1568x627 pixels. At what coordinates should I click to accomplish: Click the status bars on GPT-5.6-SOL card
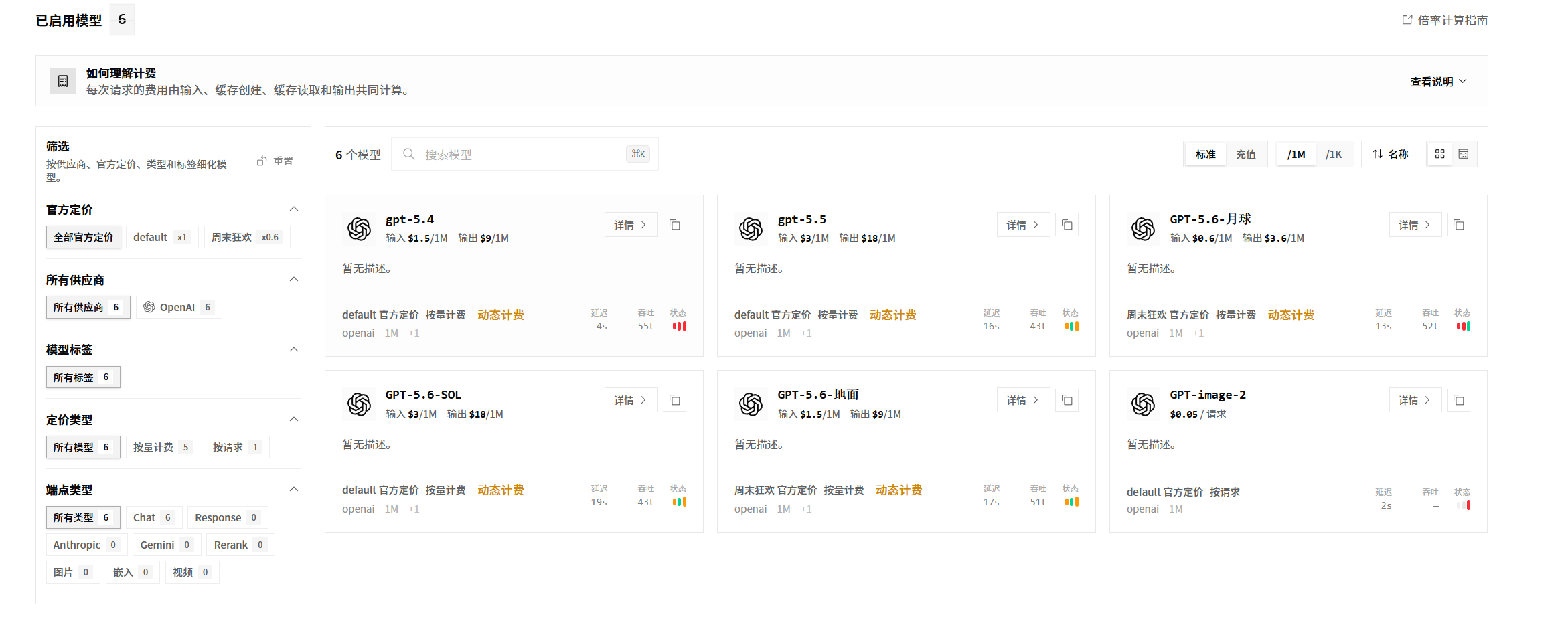(x=680, y=502)
